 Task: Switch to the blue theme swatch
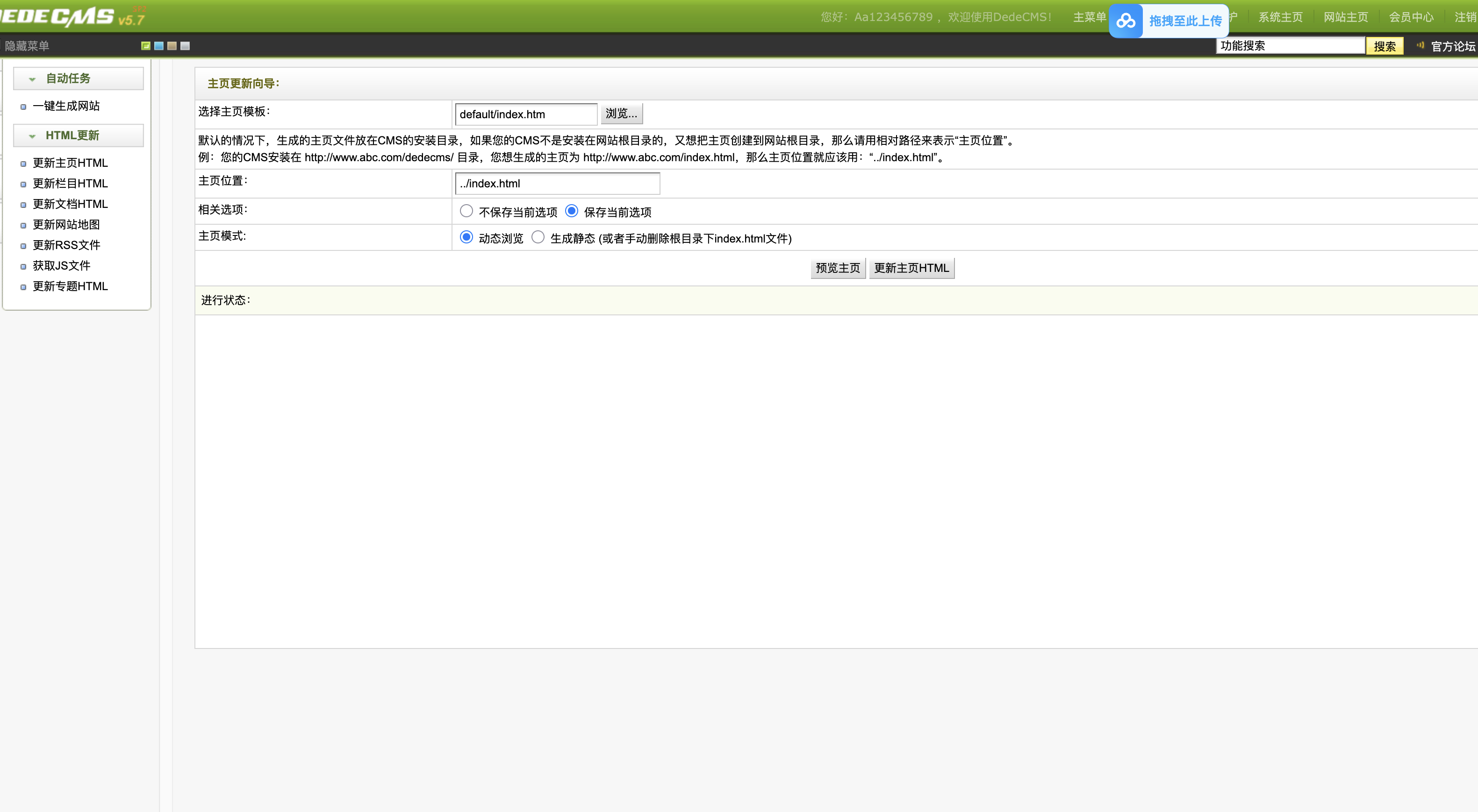159,46
